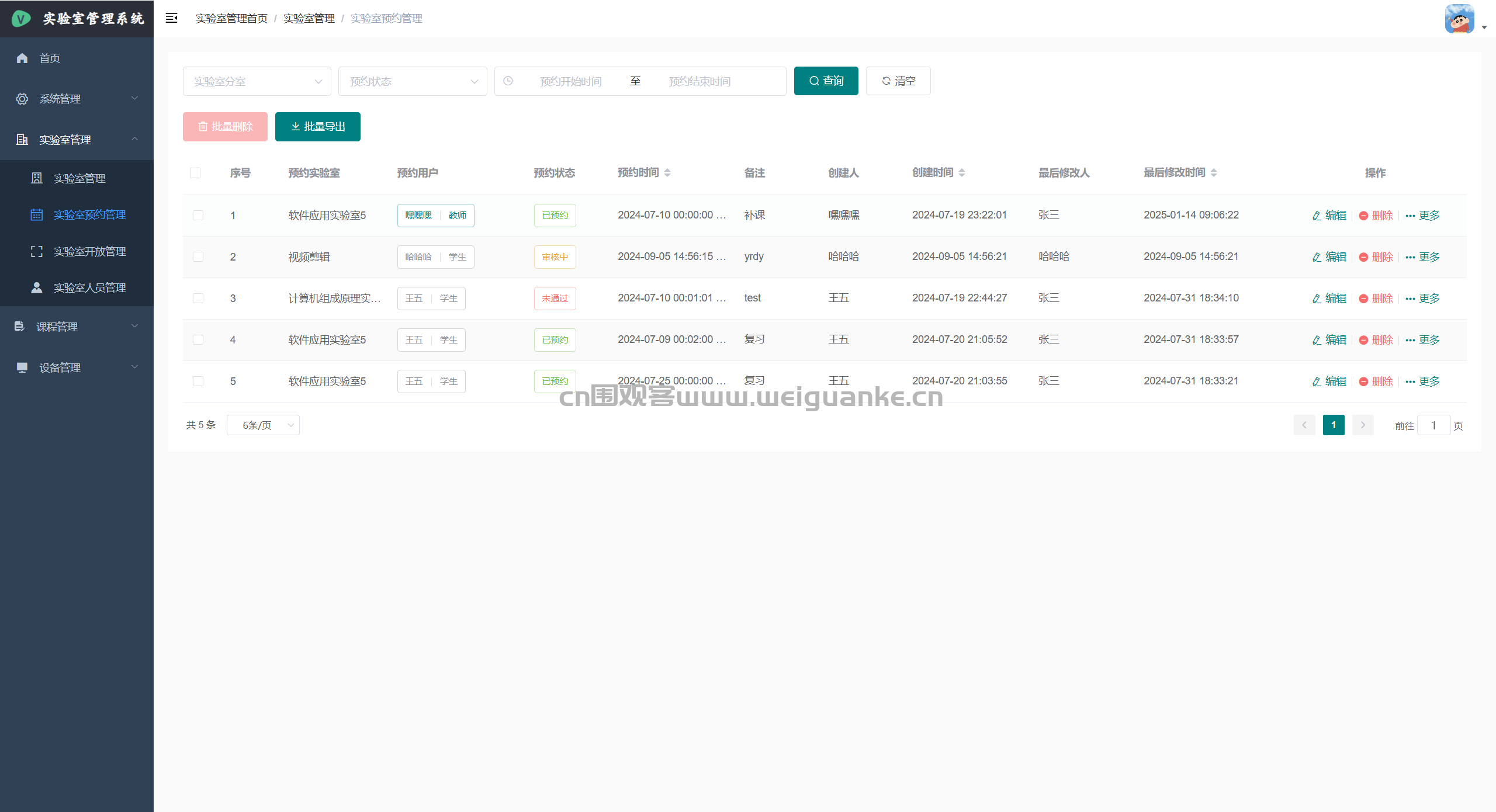Select checkbox for row 4
This screenshot has height=812, width=1496.
pyautogui.click(x=198, y=340)
